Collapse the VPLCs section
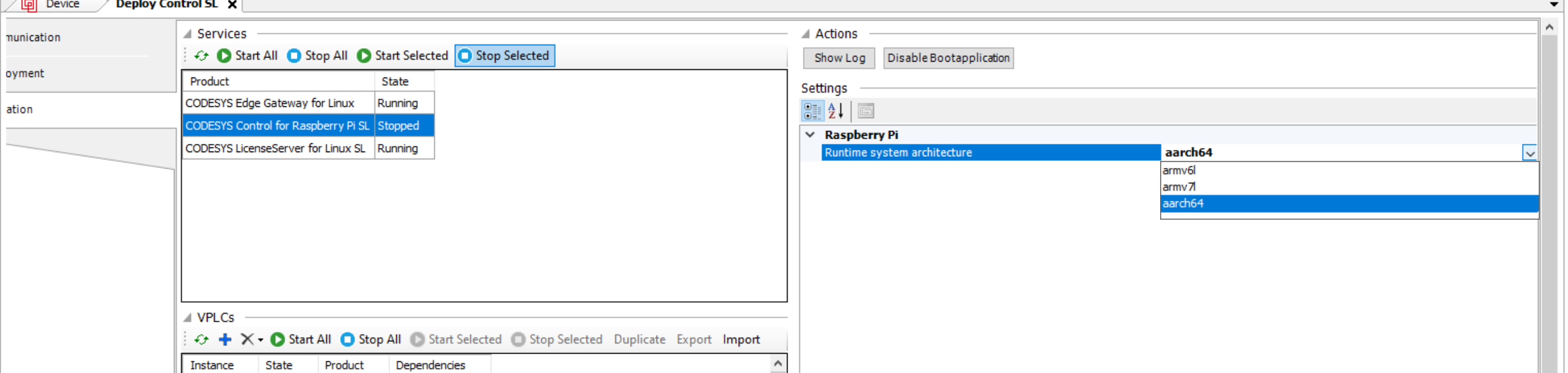 (x=187, y=318)
